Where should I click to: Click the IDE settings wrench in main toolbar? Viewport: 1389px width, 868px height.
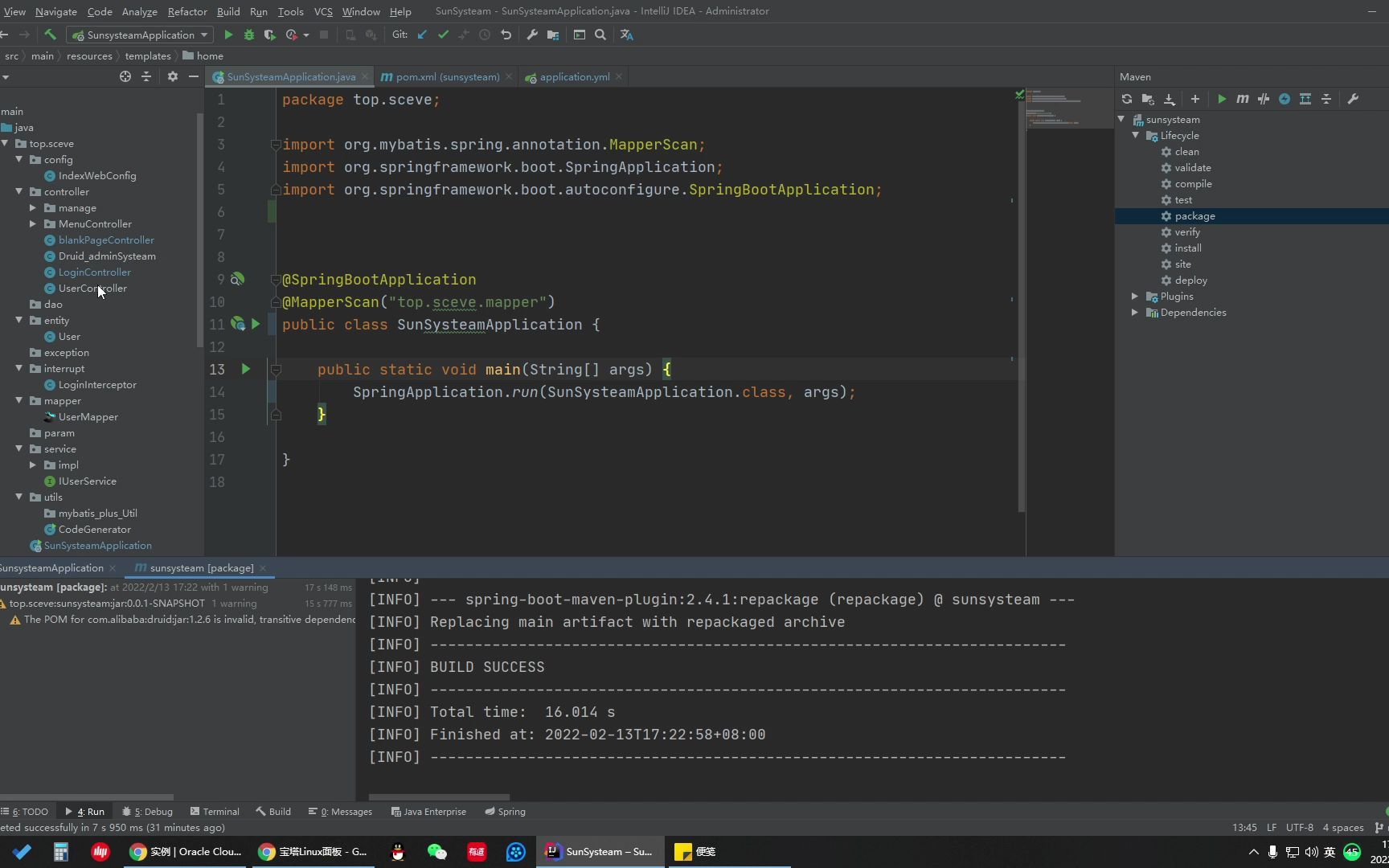(x=531, y=35)
